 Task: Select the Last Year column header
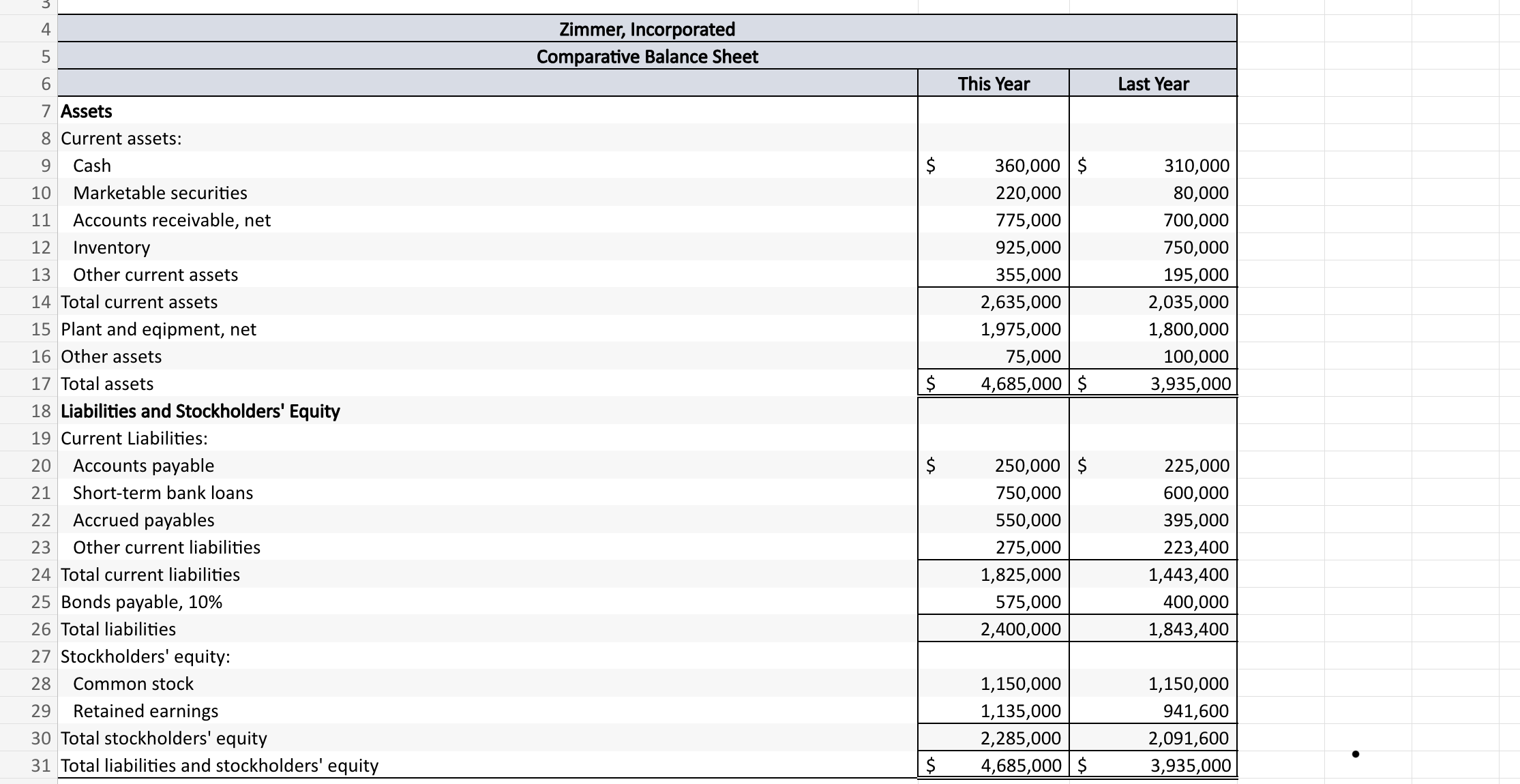[x=1152, y=84]
